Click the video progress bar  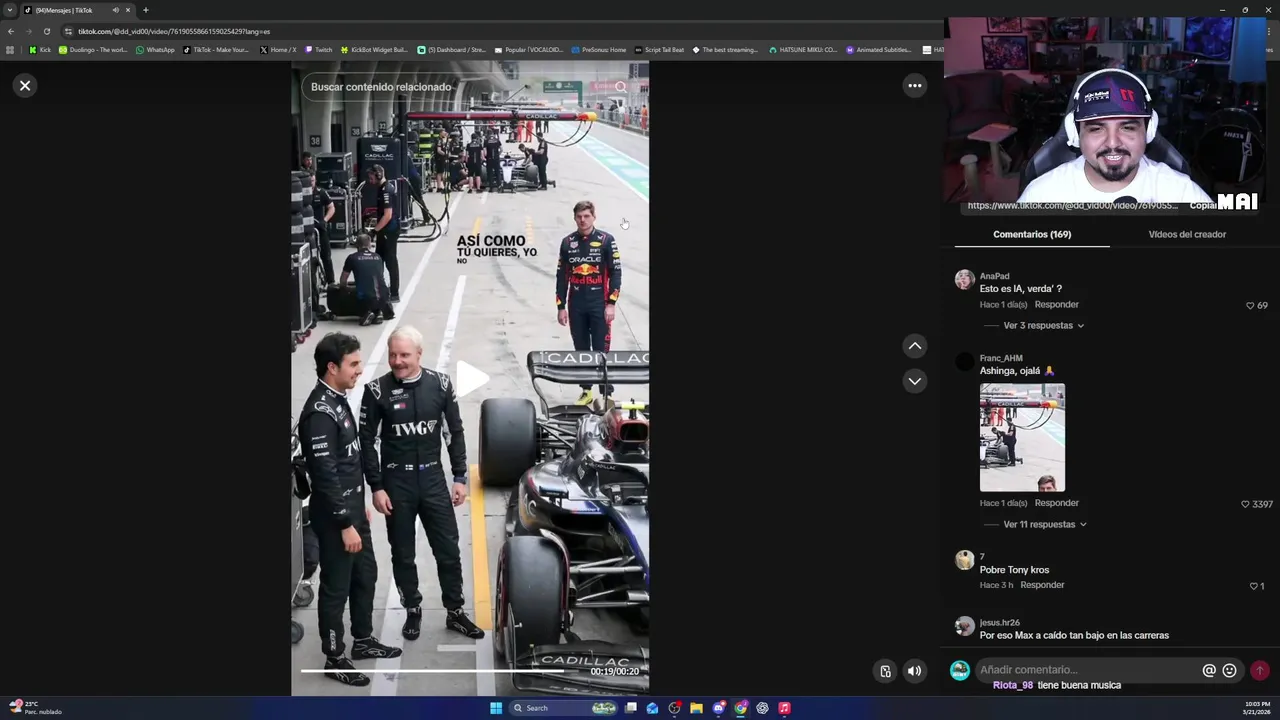click(470, 671)
